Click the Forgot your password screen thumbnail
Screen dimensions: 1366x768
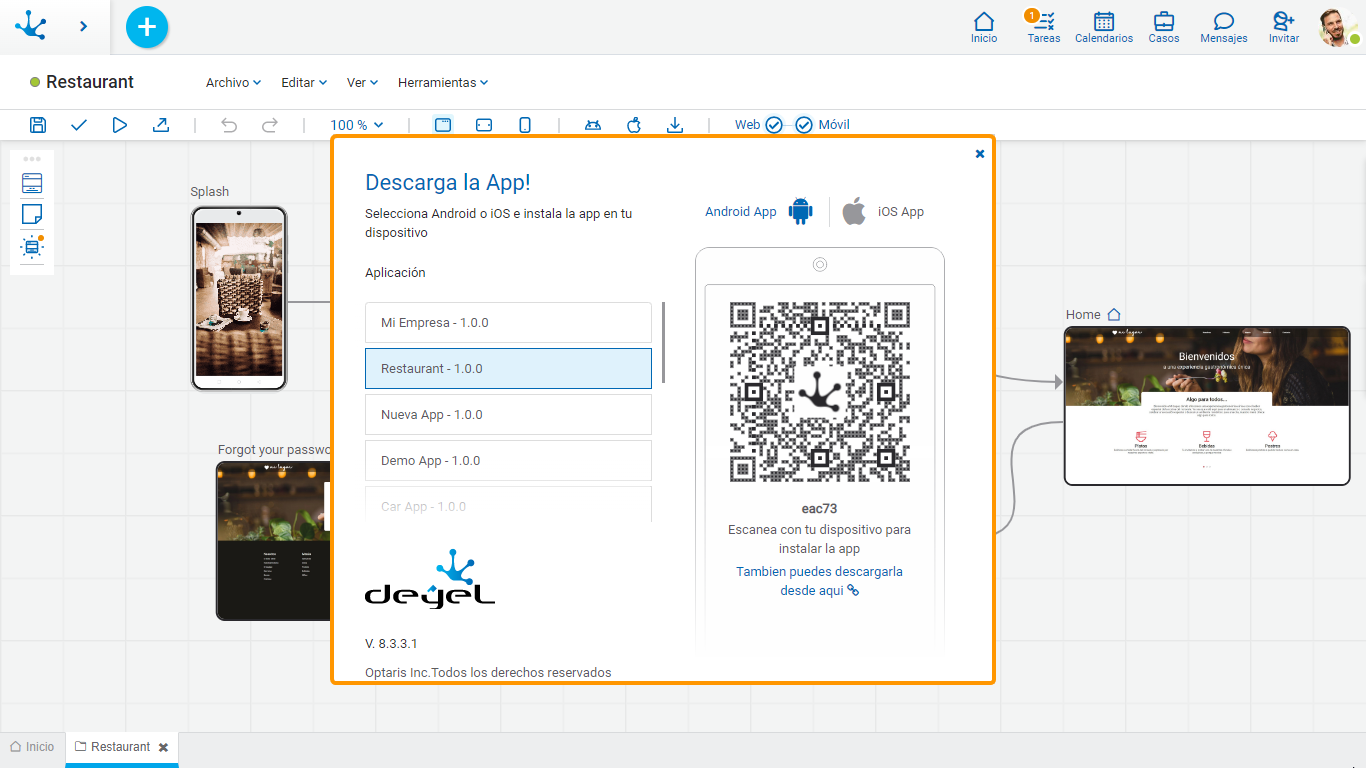tap(275, 540)
